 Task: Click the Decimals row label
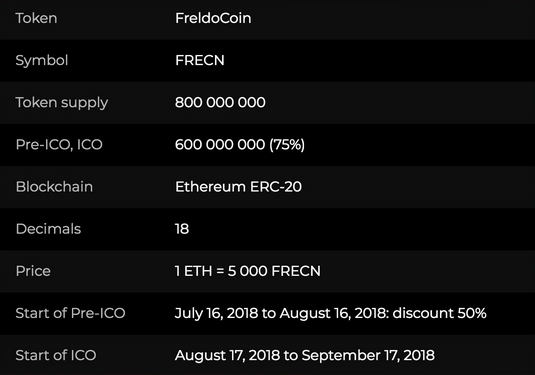pyautogui.click(x=48, y=229)
